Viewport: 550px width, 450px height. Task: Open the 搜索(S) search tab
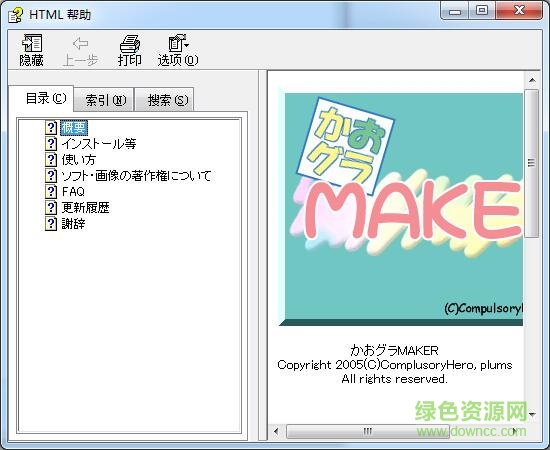point(164,100)
